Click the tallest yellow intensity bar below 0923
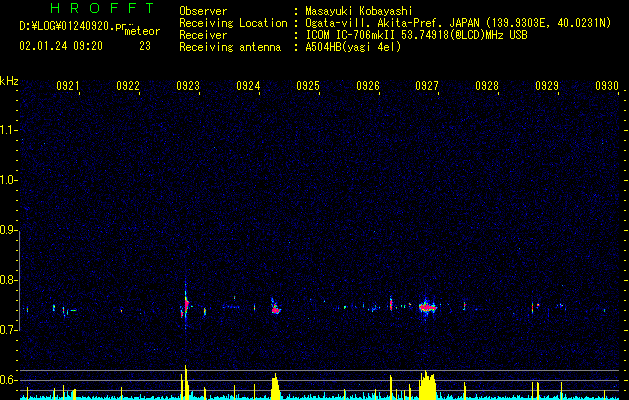The width and height of the screenshot is (629, 400). click(186, 382)
